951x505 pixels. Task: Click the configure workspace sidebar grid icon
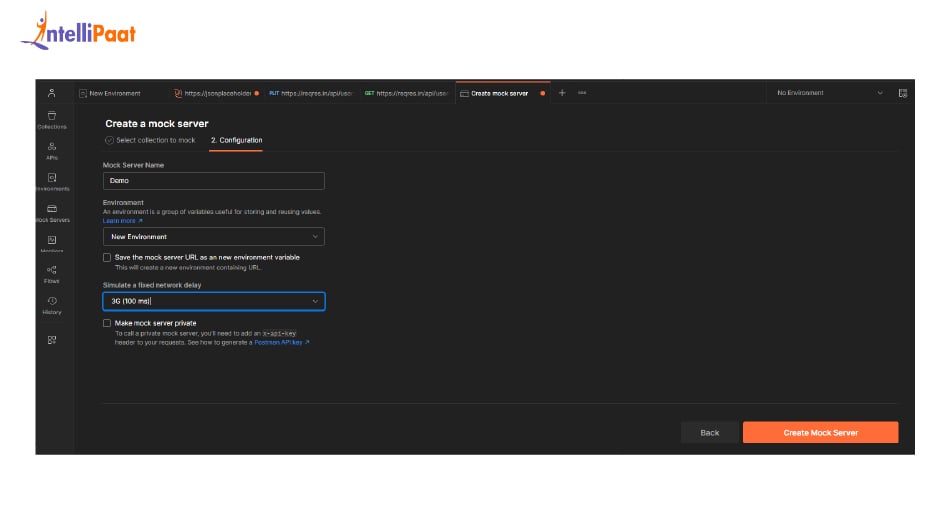(x=52, y=340)
